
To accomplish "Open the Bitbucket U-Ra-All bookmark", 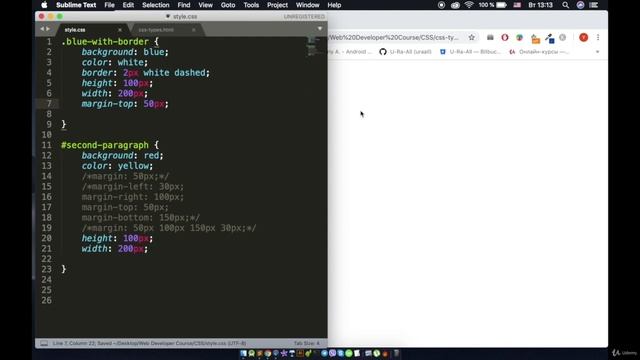I will (x=470, y=52).
